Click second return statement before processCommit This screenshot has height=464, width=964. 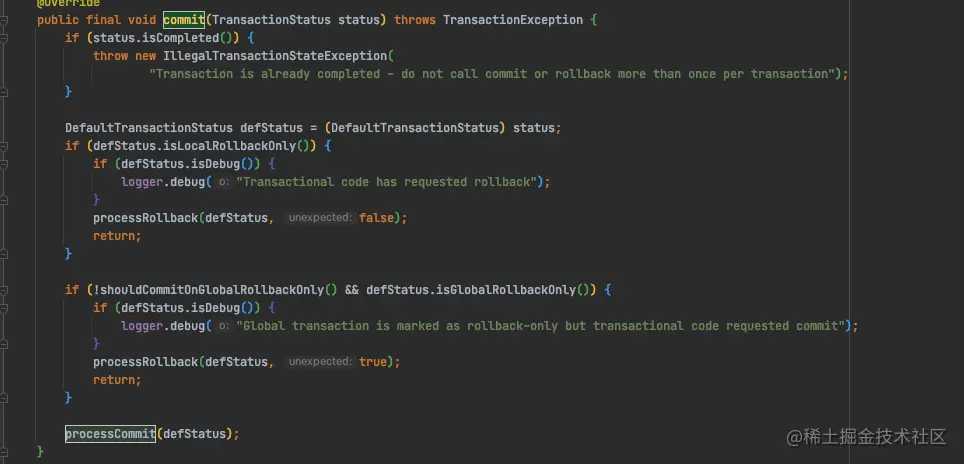click(117, 380)
